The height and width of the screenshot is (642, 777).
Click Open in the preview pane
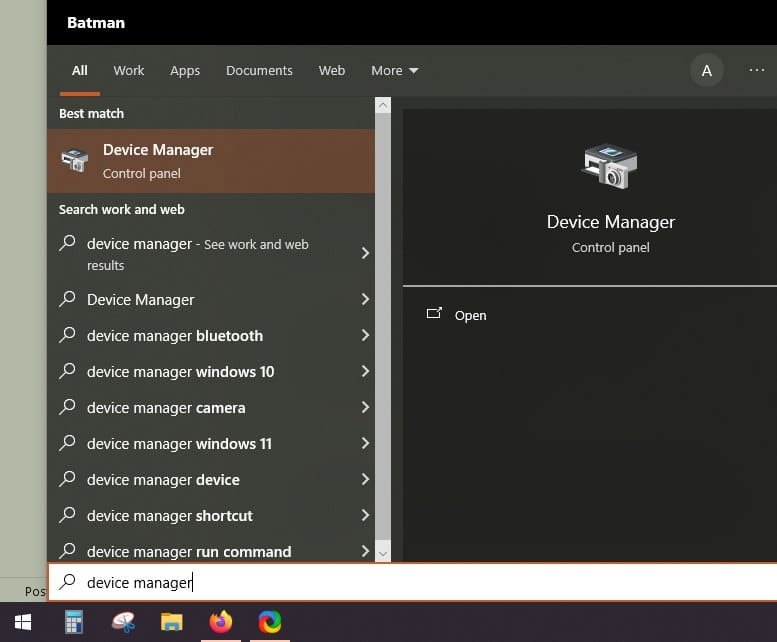click(x=470, y=316)
